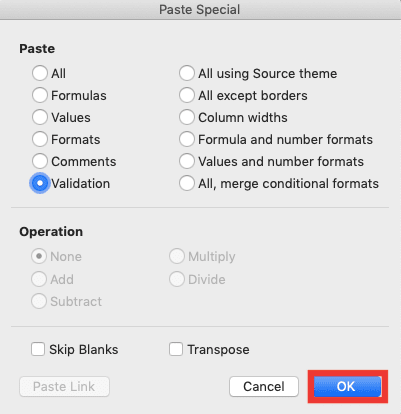
Task: Click the Cancel button
Action: tap(264, 386)
